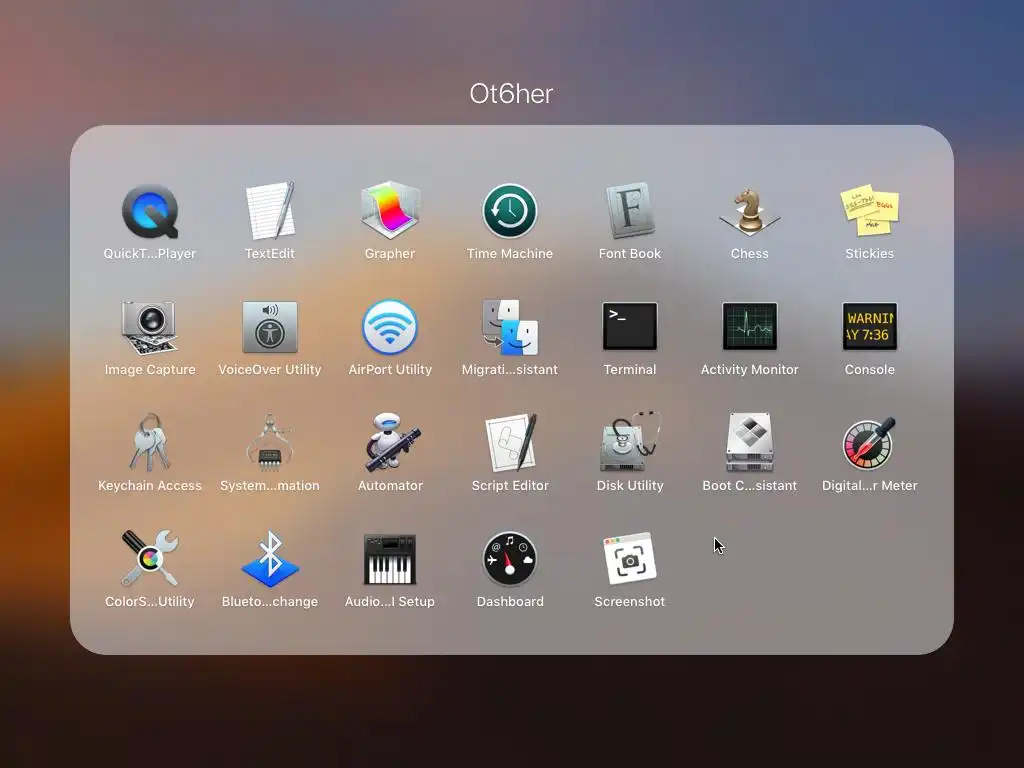Screen dimensions: 1024x768
Task: Open the Grapher app icon
Action: (390, 210)
